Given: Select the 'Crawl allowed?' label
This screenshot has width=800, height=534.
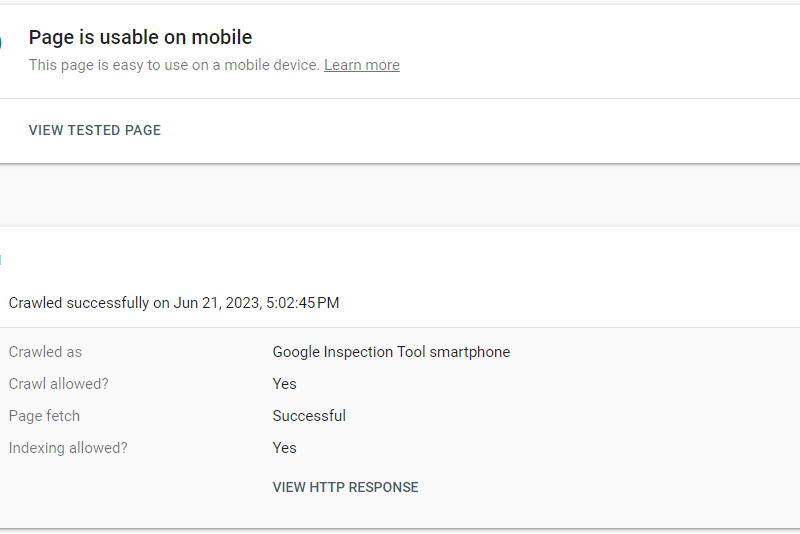Looking at the screenshot, I should [x=59, y=384].
